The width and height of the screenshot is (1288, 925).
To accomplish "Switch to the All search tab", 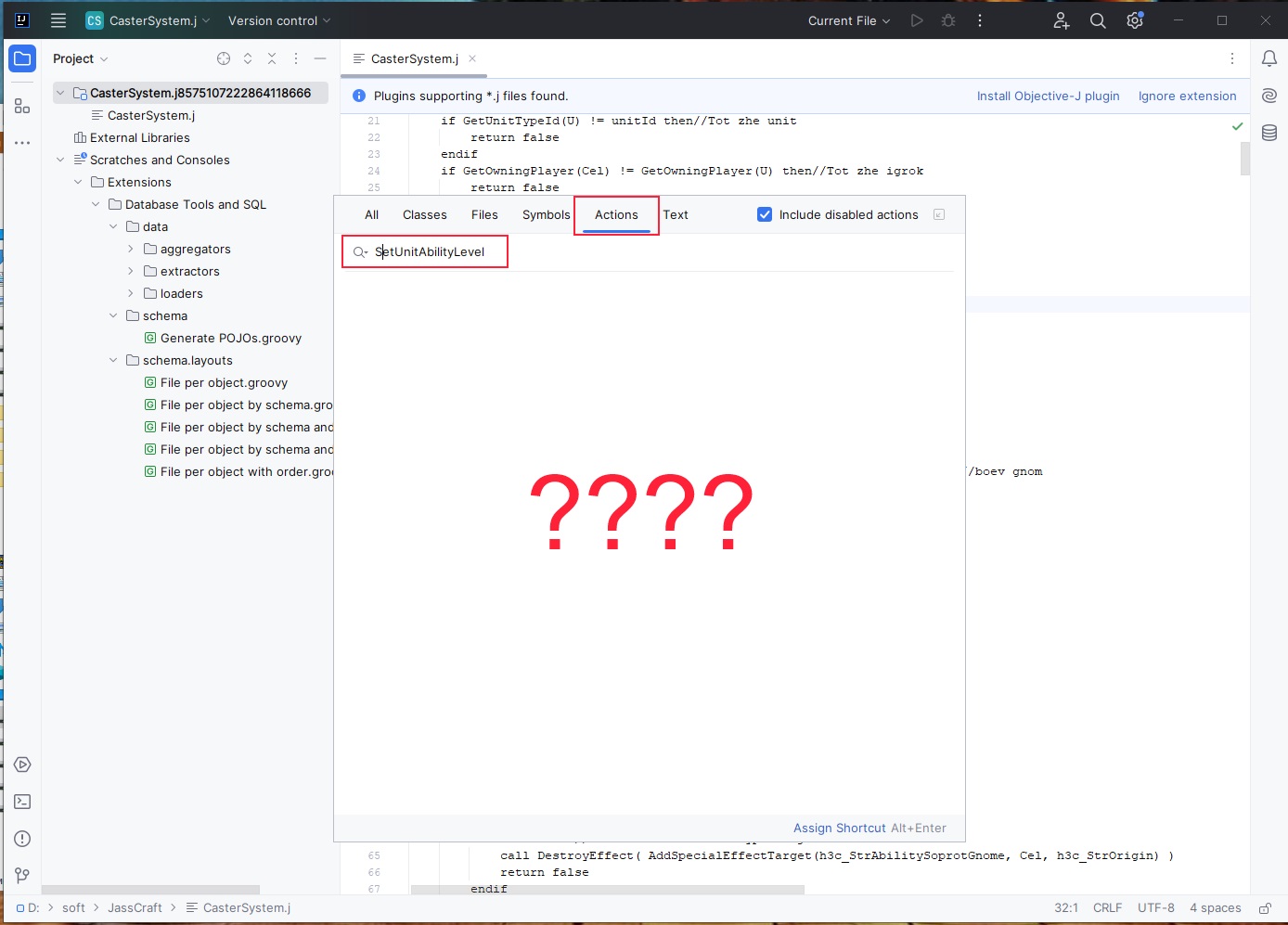I will (372, 214).
